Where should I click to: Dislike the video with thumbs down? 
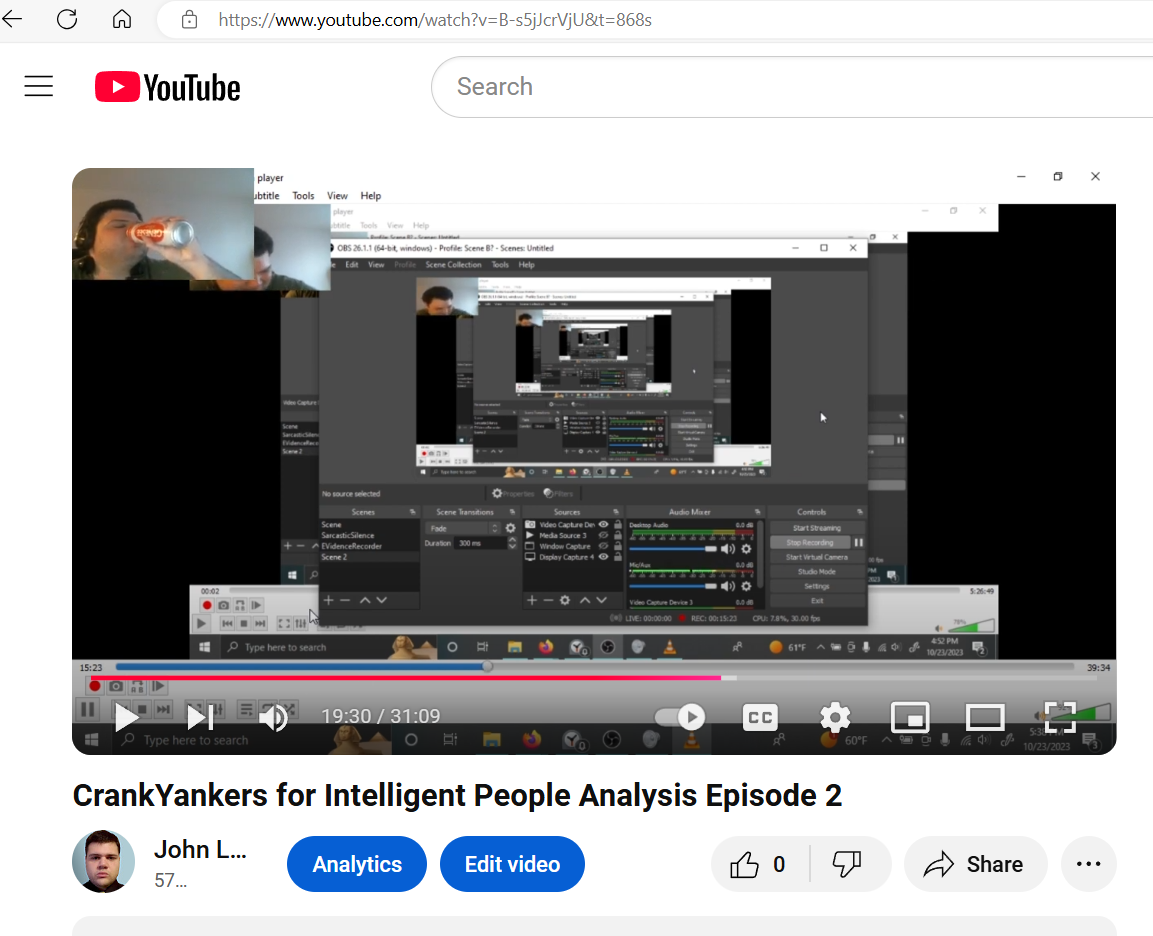point(848,864)
